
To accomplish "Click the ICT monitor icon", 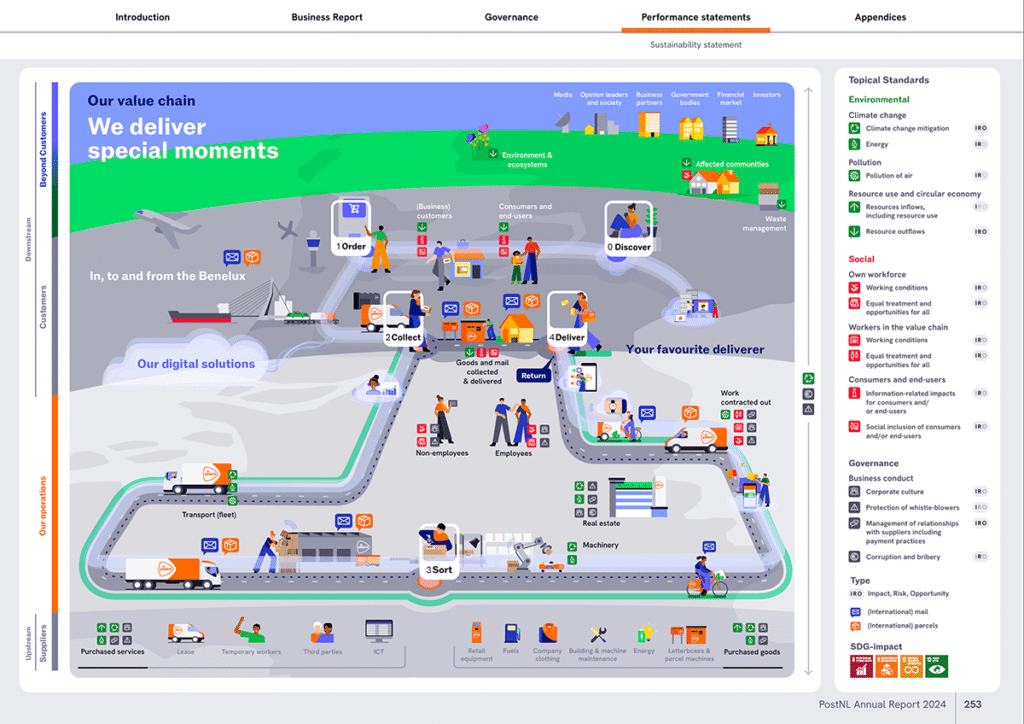I will click(x=378, y=631).
